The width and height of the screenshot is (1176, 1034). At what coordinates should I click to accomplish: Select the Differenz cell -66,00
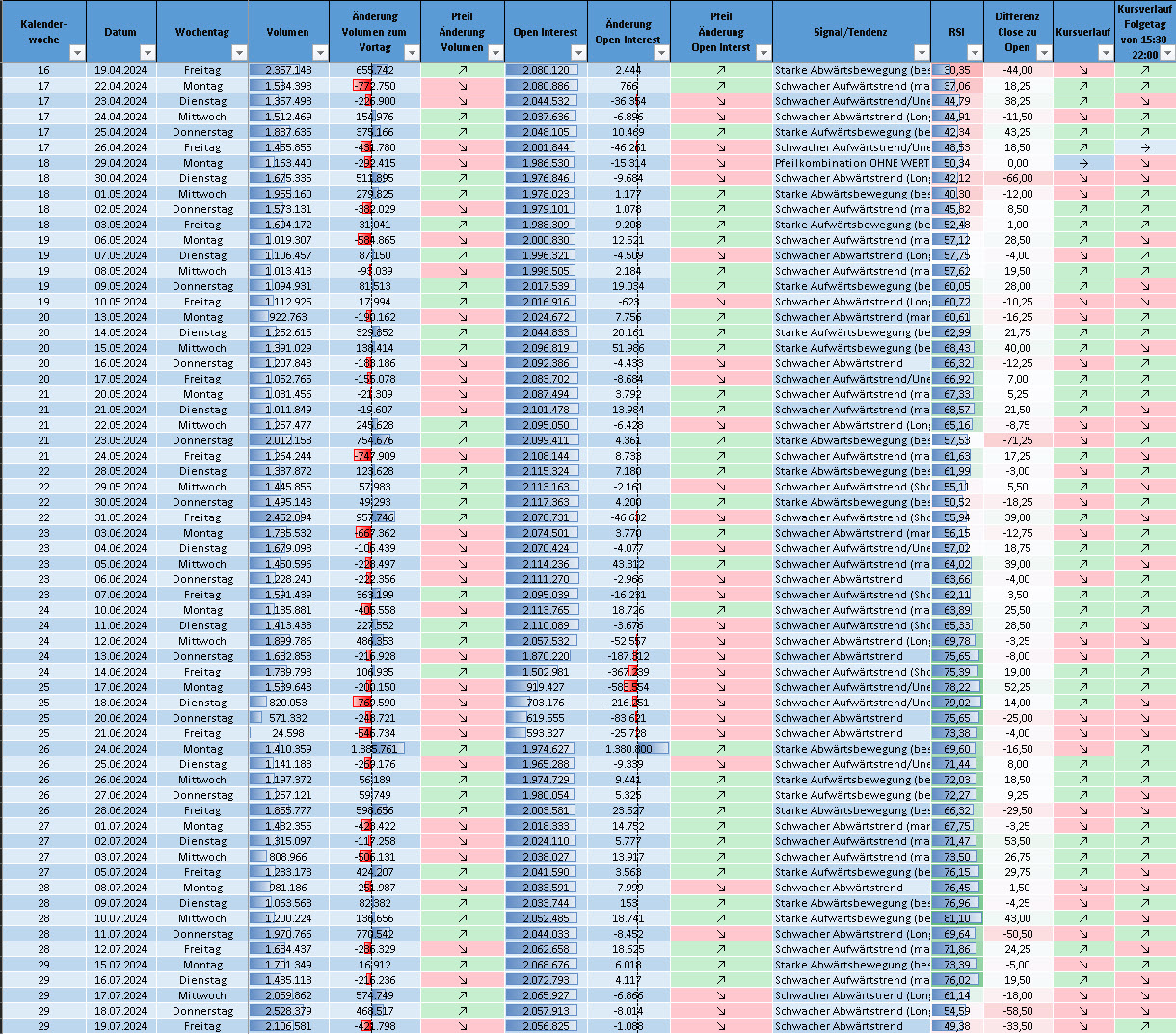pyautogui.click(x=1017, y=178)
